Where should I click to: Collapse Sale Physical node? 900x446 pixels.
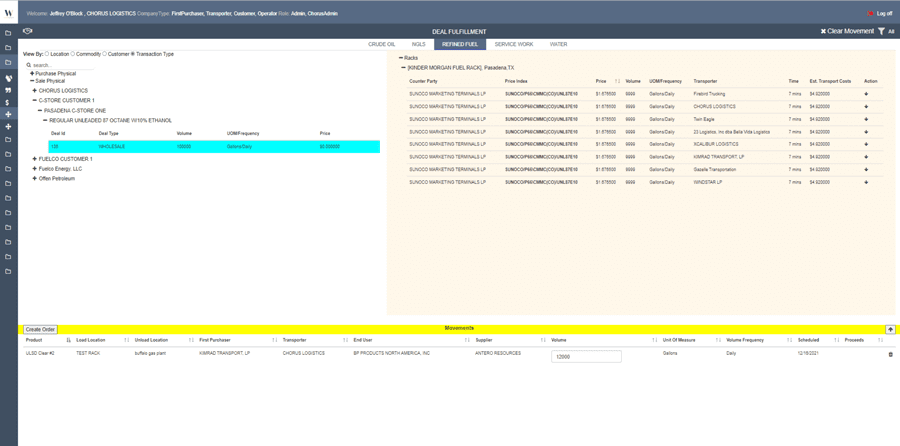click(32, 81)
